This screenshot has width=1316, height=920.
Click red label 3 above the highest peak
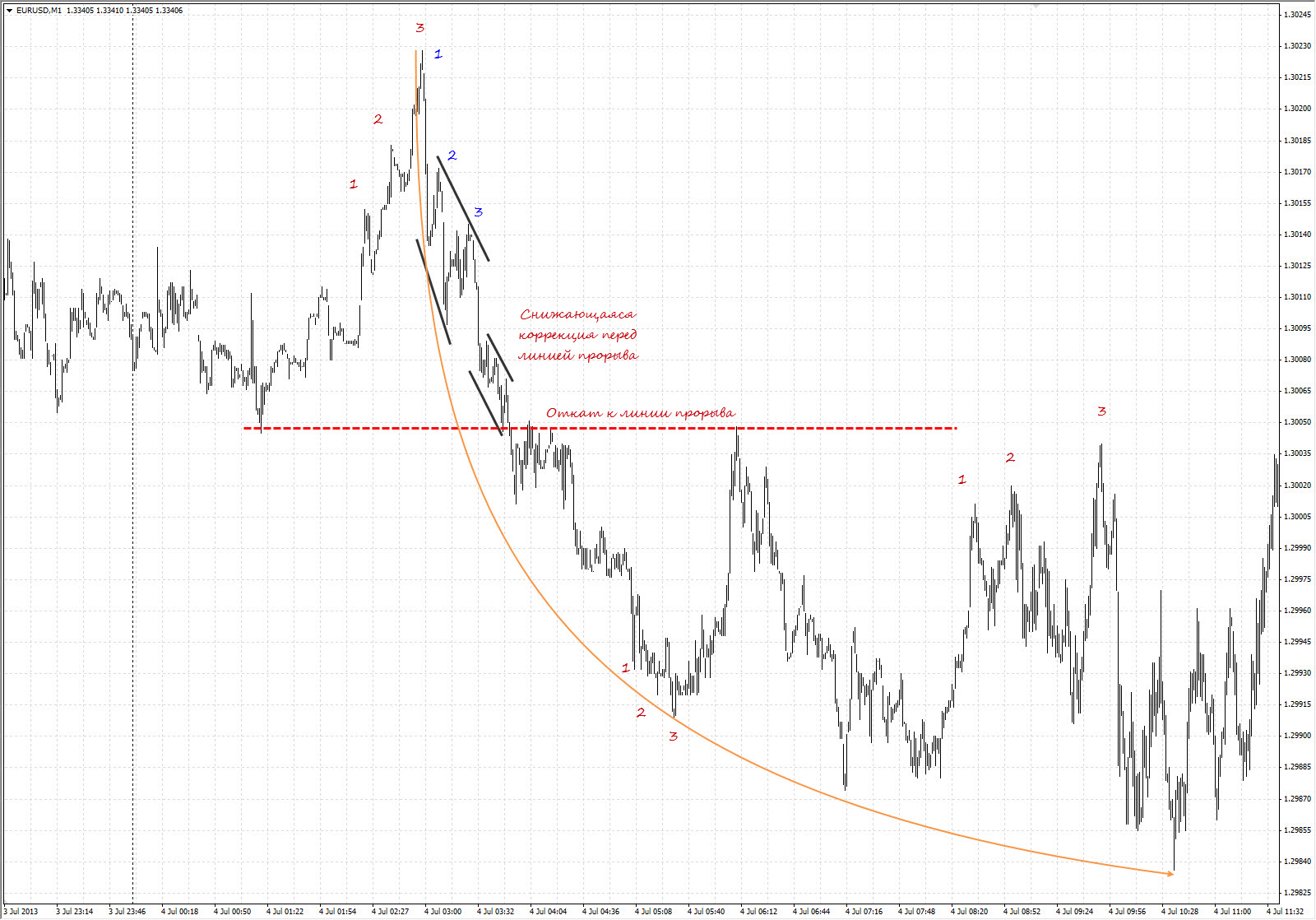pos(419,28)
